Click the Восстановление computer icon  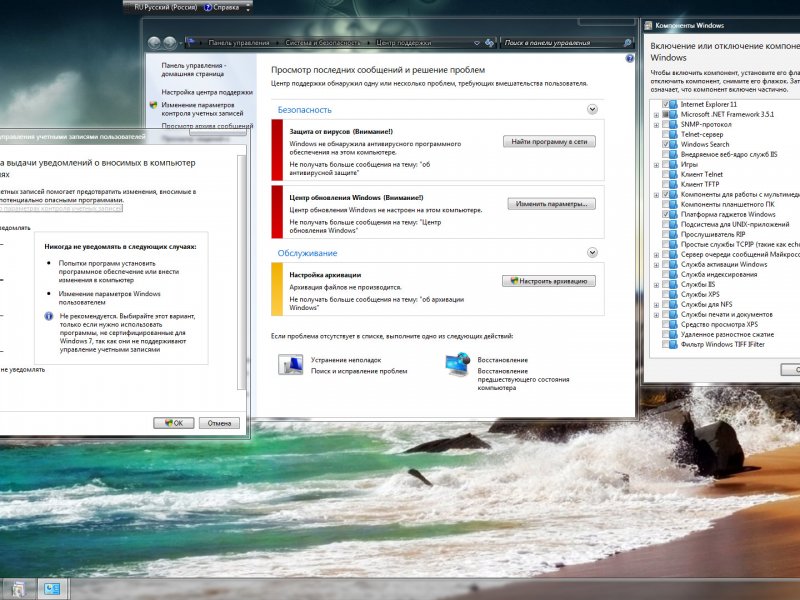(457, 364)
